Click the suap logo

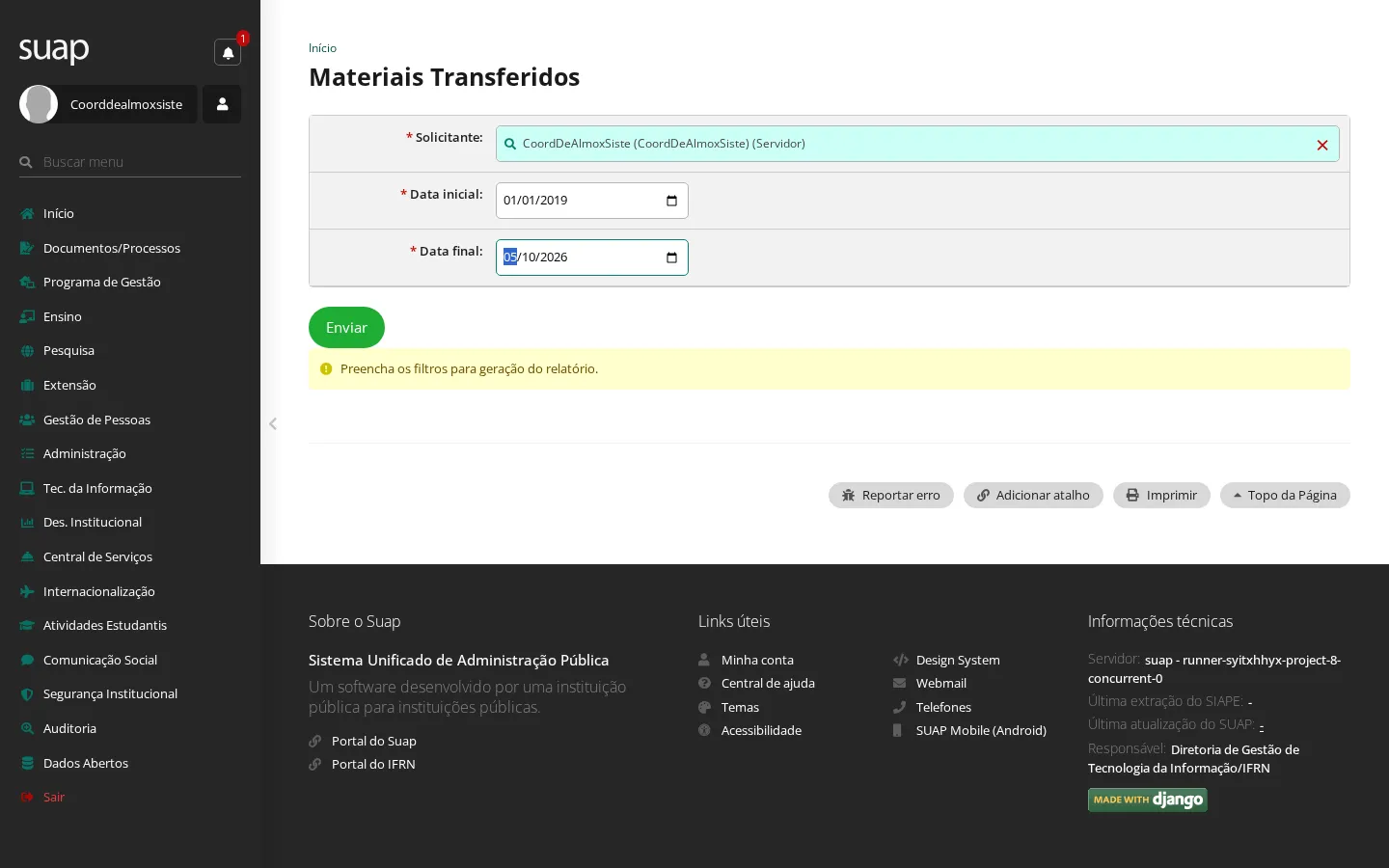click(54, 50)
